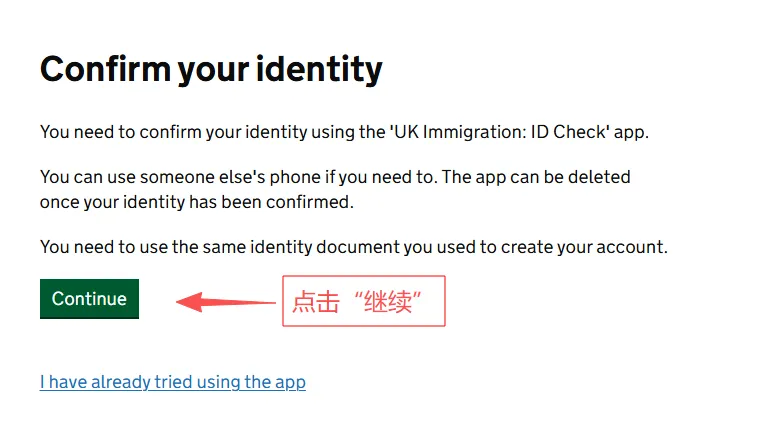This screenshot has height=435, width=764.
Task: Click the tail end of the red arrow line
Action: point(272,301)
